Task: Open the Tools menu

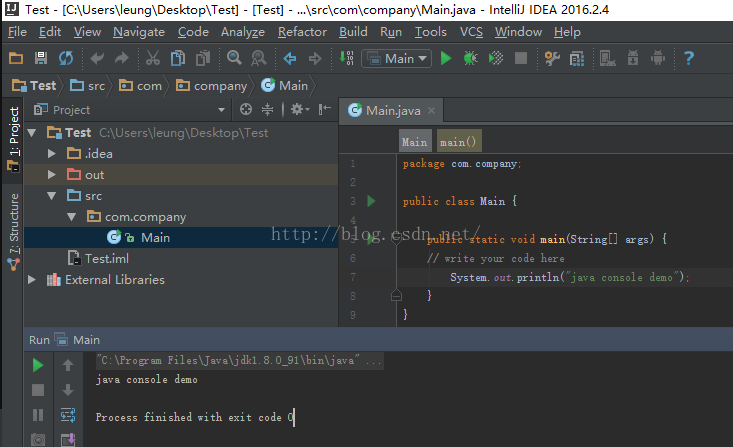Action: click(x=431, y=32)
